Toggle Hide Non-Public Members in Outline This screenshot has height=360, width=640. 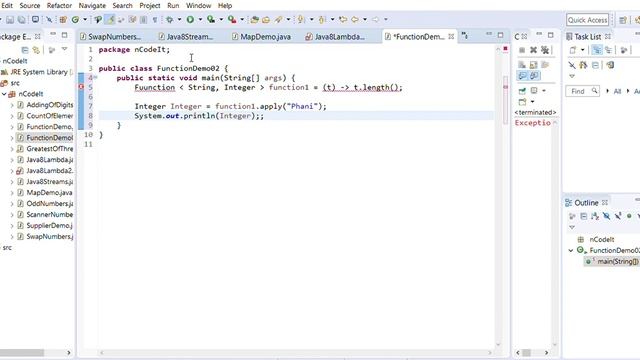629,216
